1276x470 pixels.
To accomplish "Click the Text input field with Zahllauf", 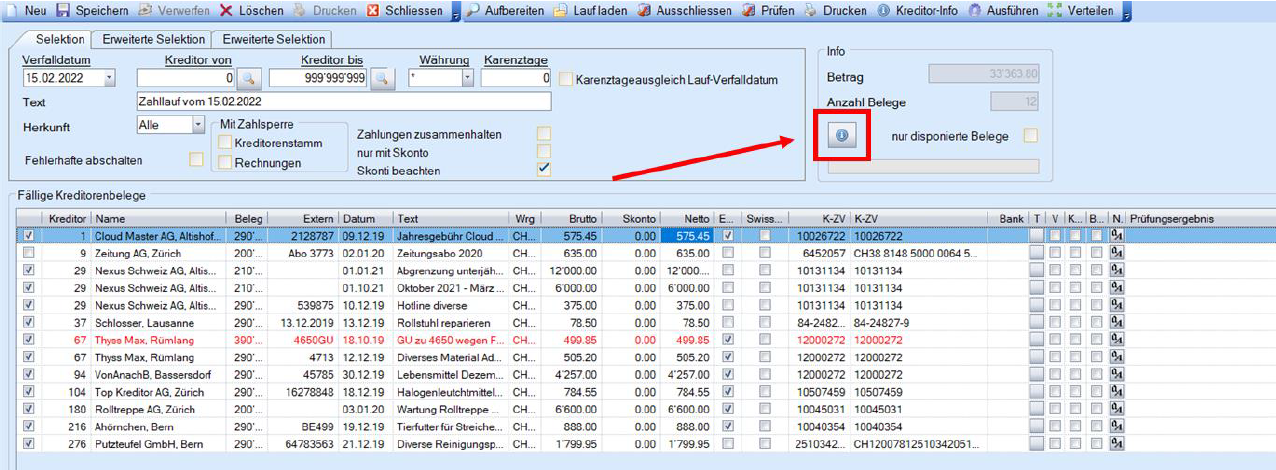I will pyautogui.click(x=343, y=102).
